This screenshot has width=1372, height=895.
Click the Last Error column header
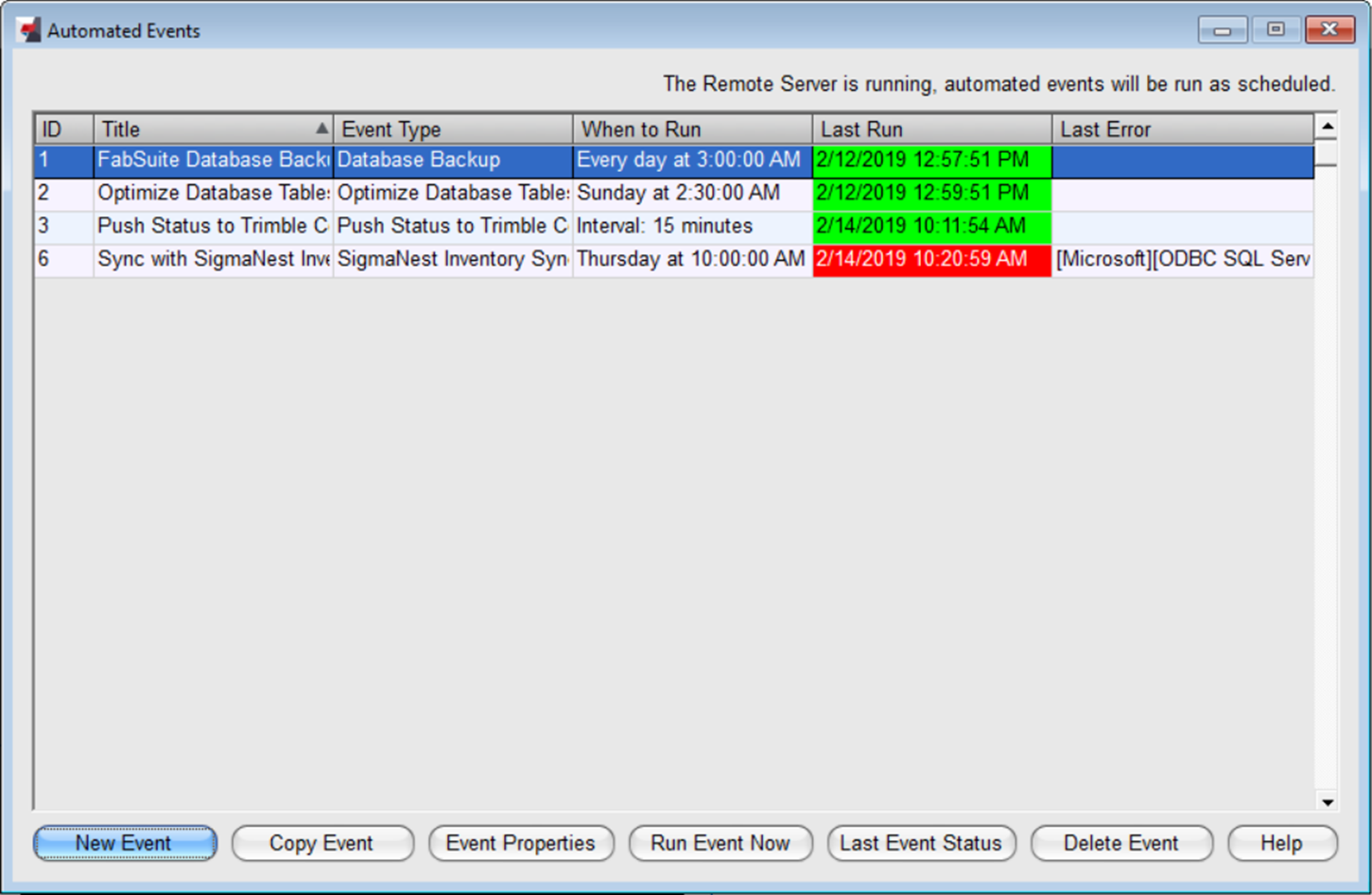[x=1182, y=129]
